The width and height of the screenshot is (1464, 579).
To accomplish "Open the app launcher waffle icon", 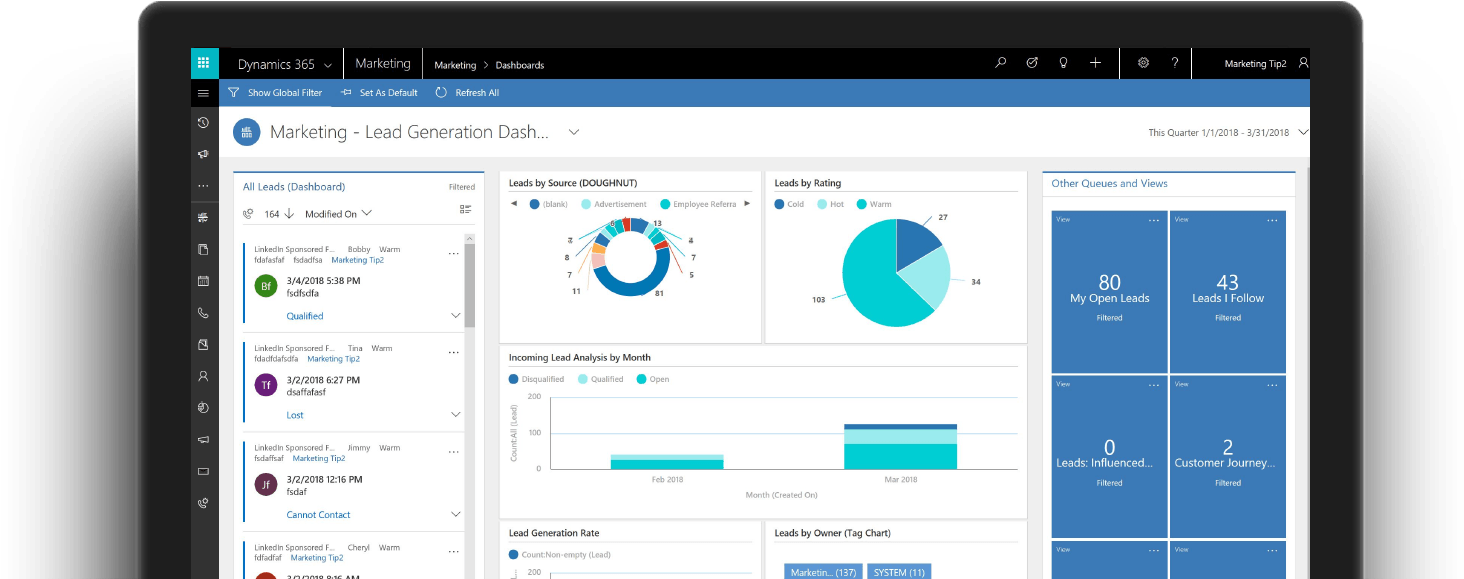I will [204, 64].
